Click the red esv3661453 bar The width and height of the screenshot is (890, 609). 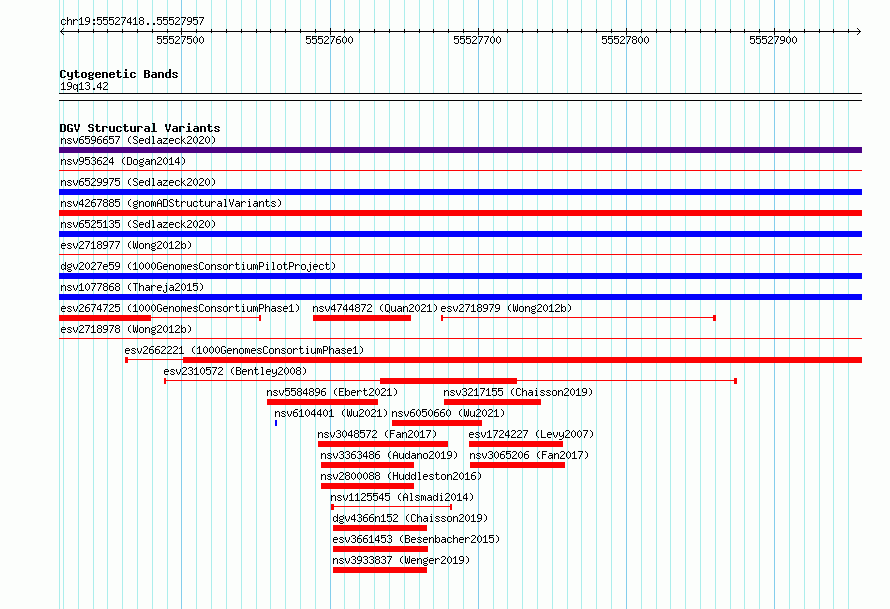pos(380,549)
